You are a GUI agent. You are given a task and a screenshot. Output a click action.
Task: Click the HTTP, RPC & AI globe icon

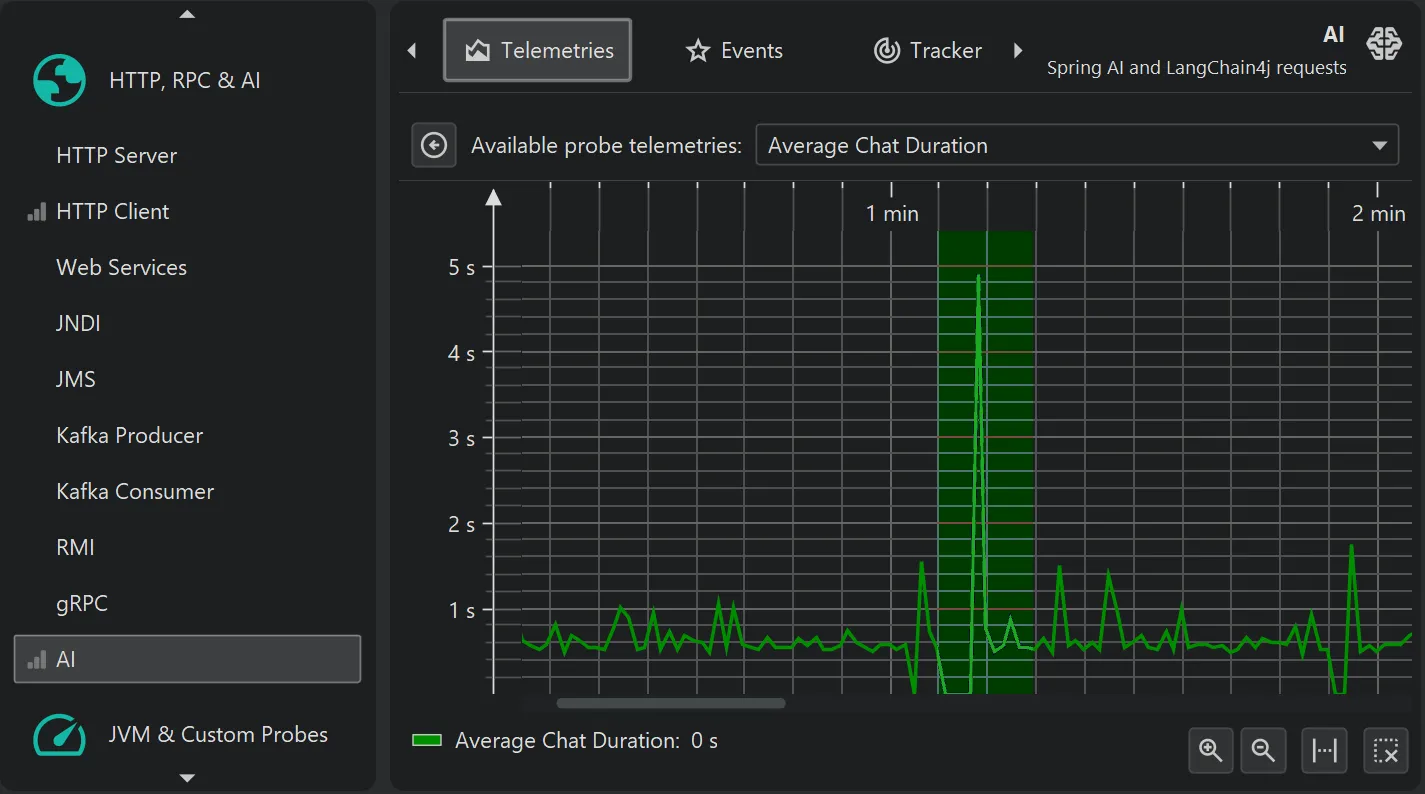(60, 80)
